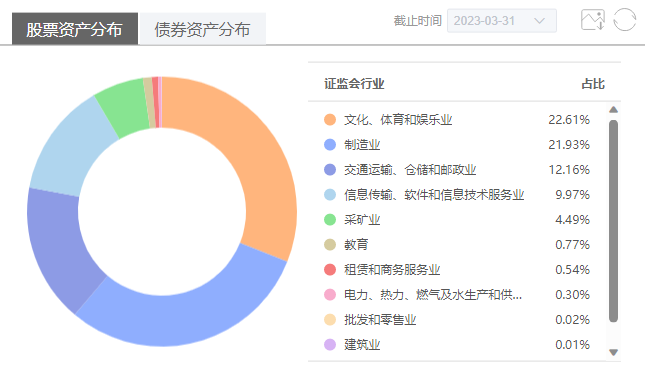Click the refresh chart icon
This screenshot has height=367, width=645.
[624, 20]
